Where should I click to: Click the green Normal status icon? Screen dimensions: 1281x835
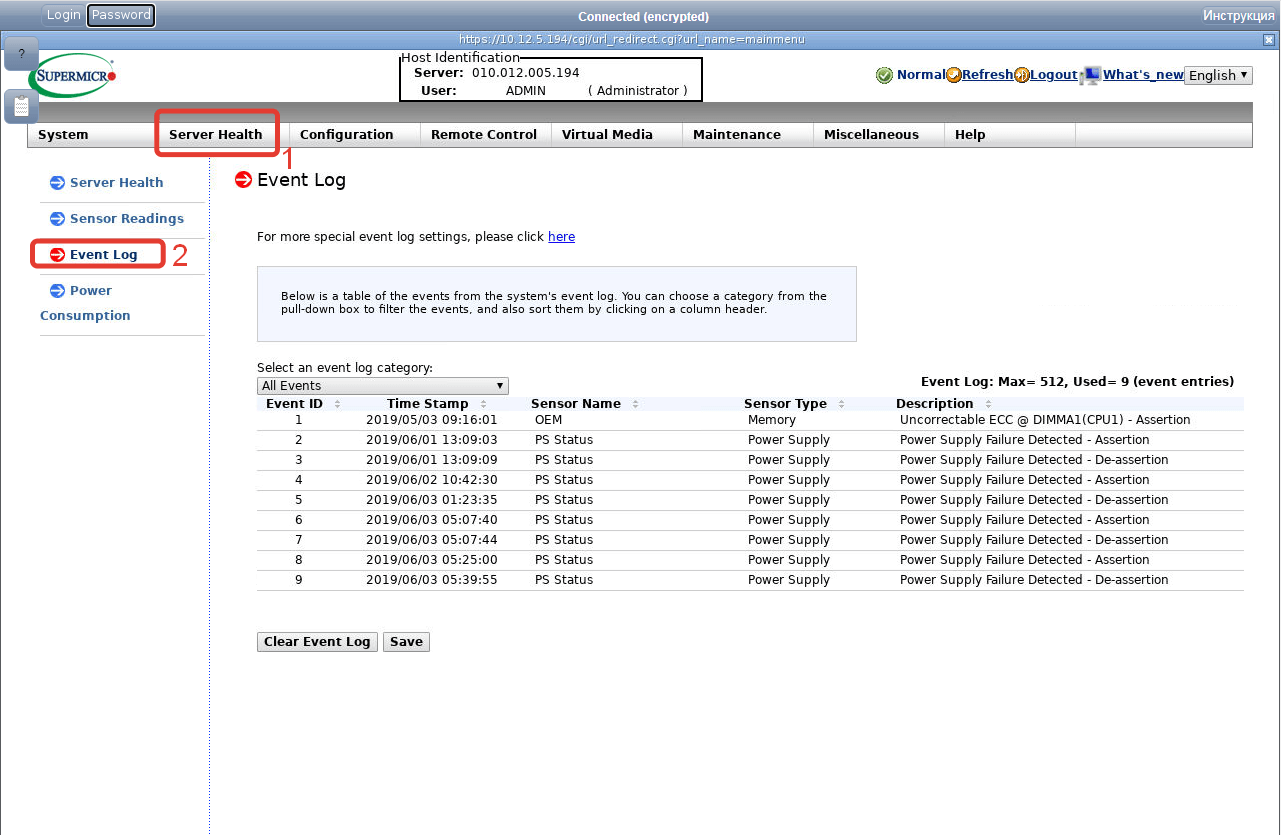click(884, 75)
